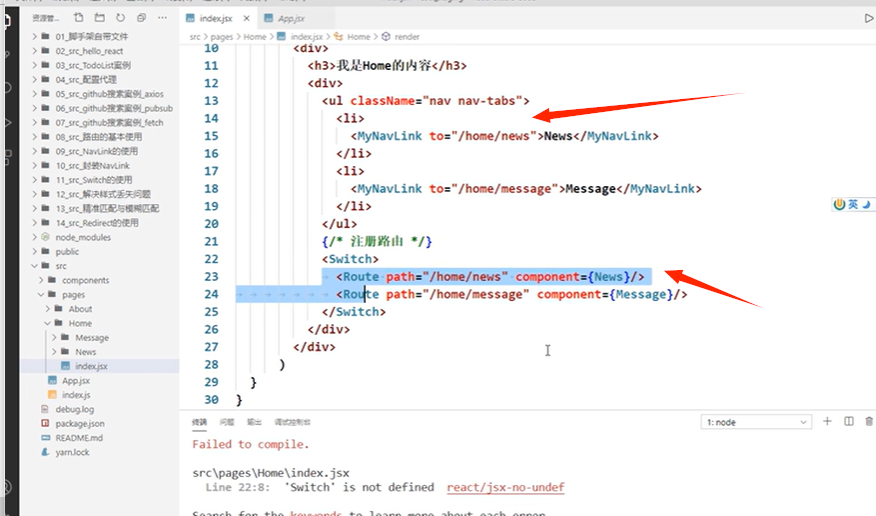Expand the node_modules folder chevron
This screenshot has width=876, height=516.
(35, 237)
